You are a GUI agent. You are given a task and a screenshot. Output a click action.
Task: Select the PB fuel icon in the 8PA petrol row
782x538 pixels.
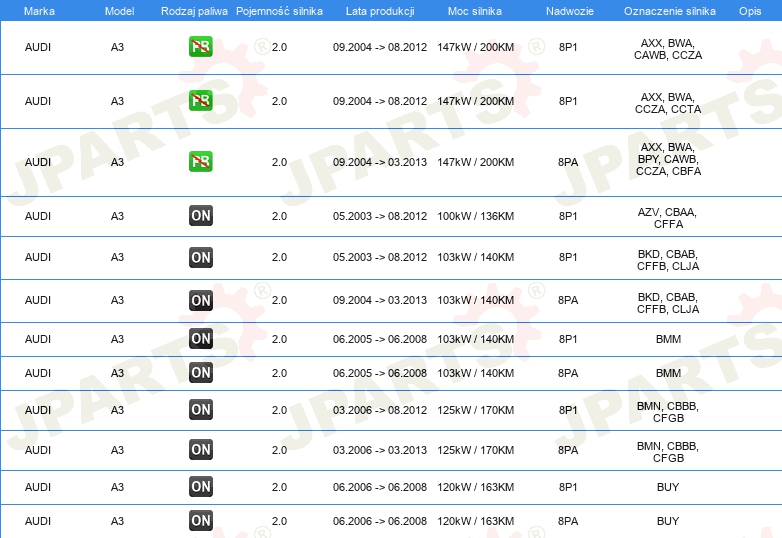pos(201,161)
